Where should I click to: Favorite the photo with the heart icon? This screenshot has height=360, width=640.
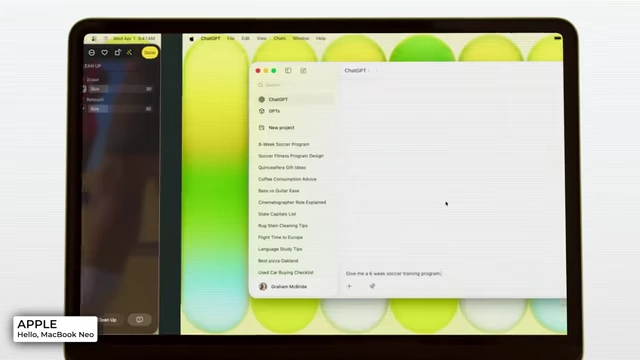[x=104, y=53]
